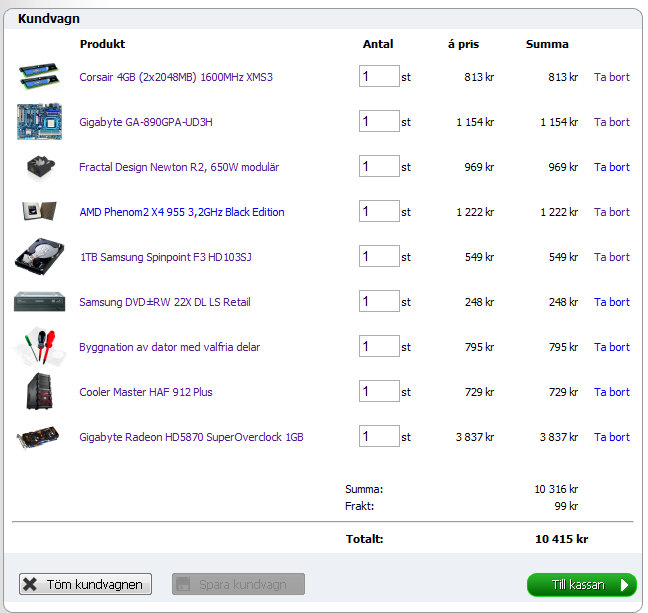The width and height of the screenshot is (648, 613).
Task: Click the screwdrivers assembly service icon
Action: click(x=39, y=347)
